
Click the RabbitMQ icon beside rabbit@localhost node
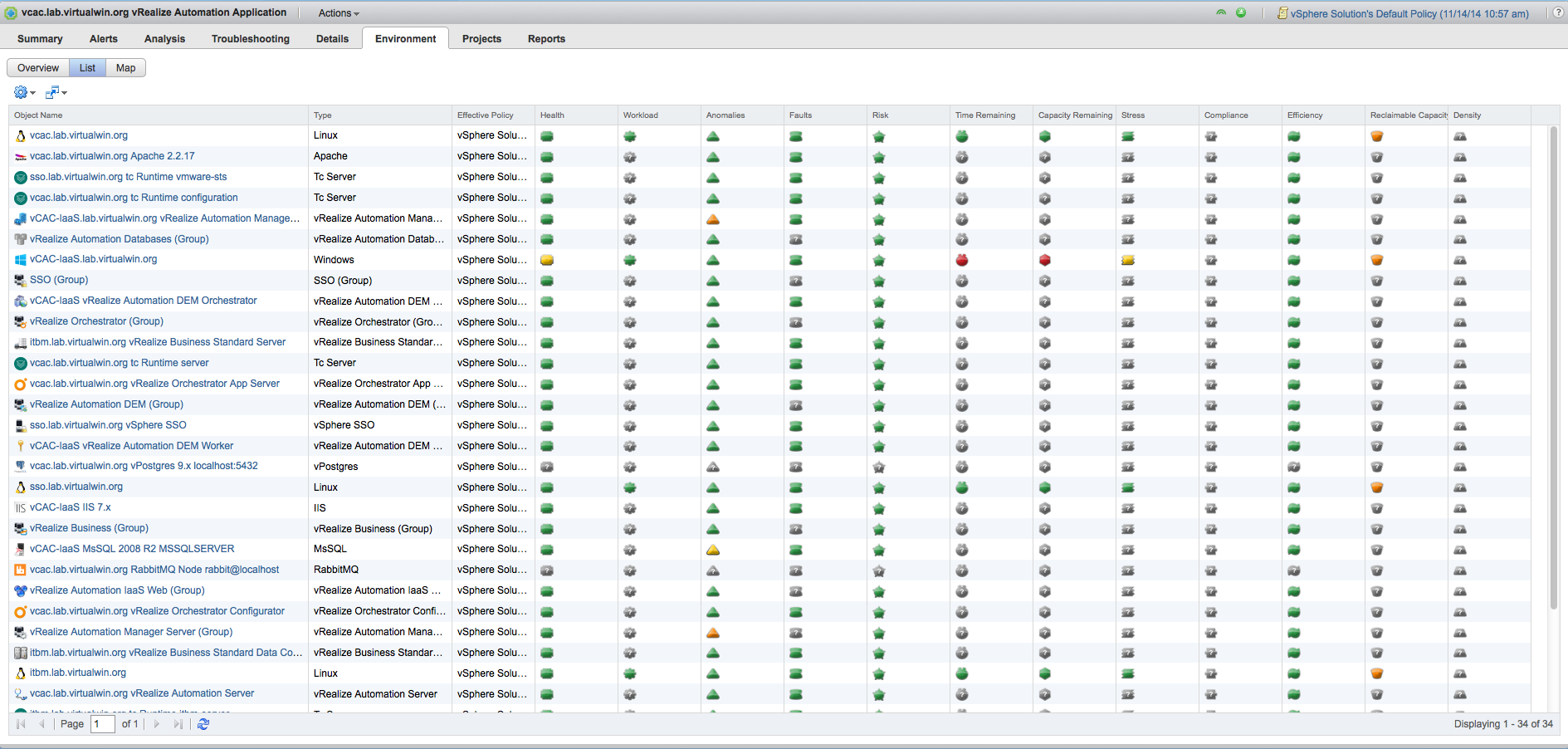click(x=21, y=570)
